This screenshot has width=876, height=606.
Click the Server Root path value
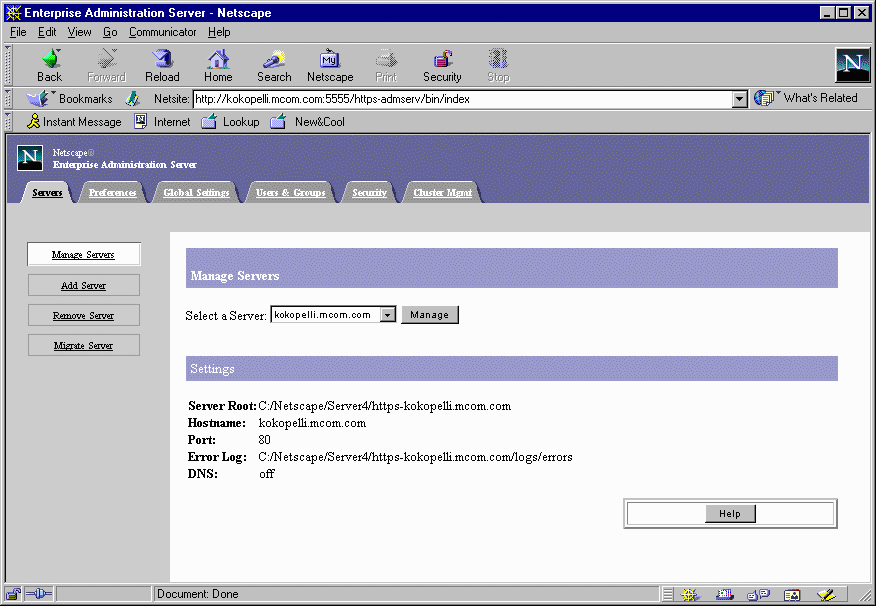[x=384, y=406]
